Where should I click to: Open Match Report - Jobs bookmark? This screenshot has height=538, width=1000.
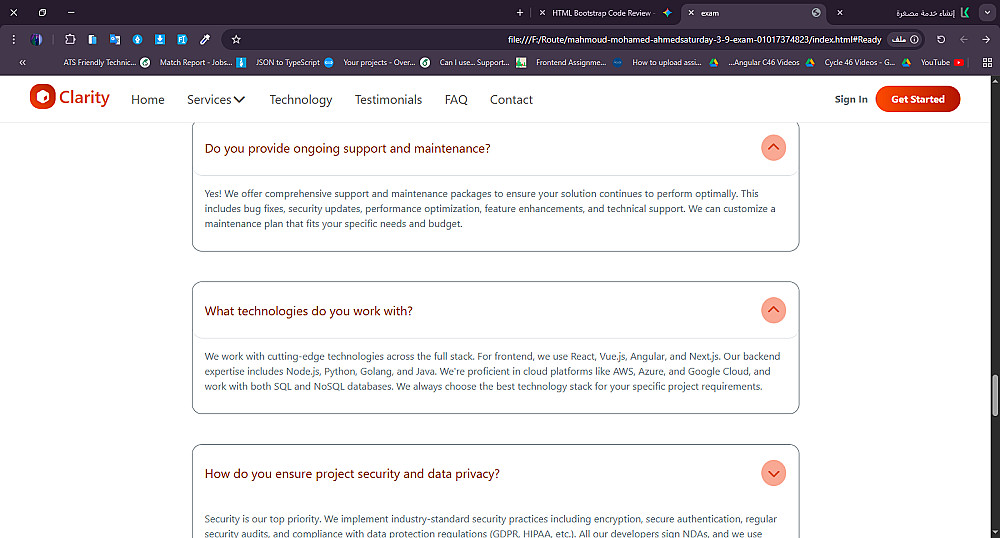point(203,62)
